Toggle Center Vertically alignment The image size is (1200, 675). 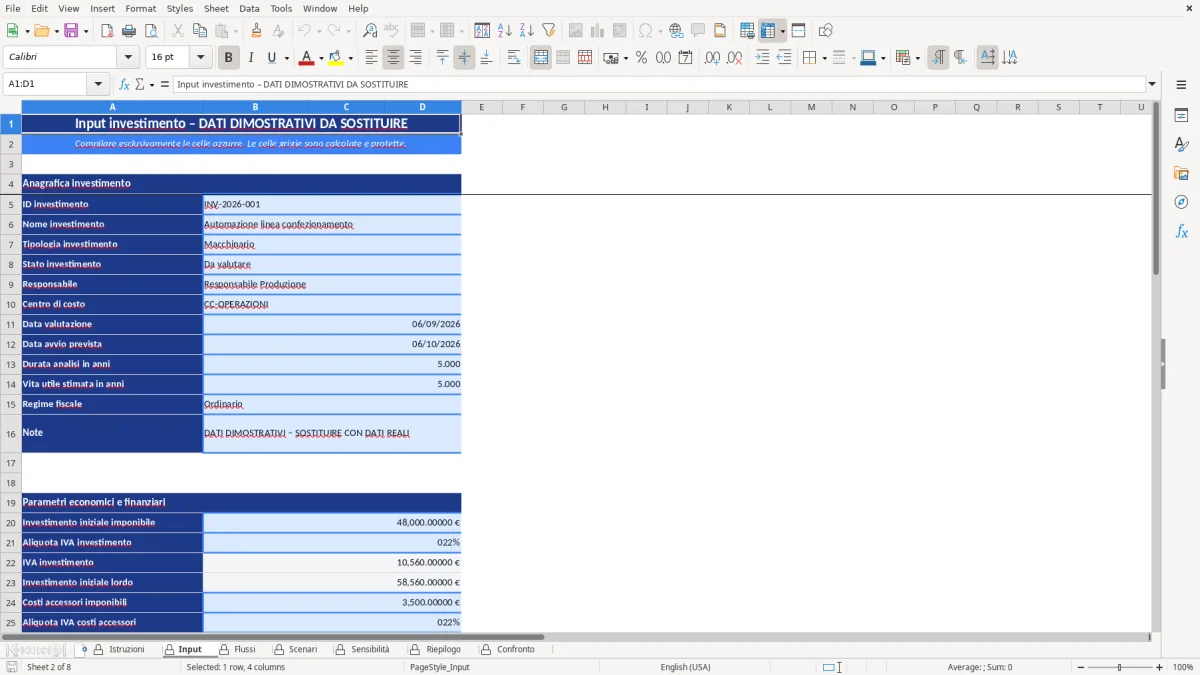(464, 58)
